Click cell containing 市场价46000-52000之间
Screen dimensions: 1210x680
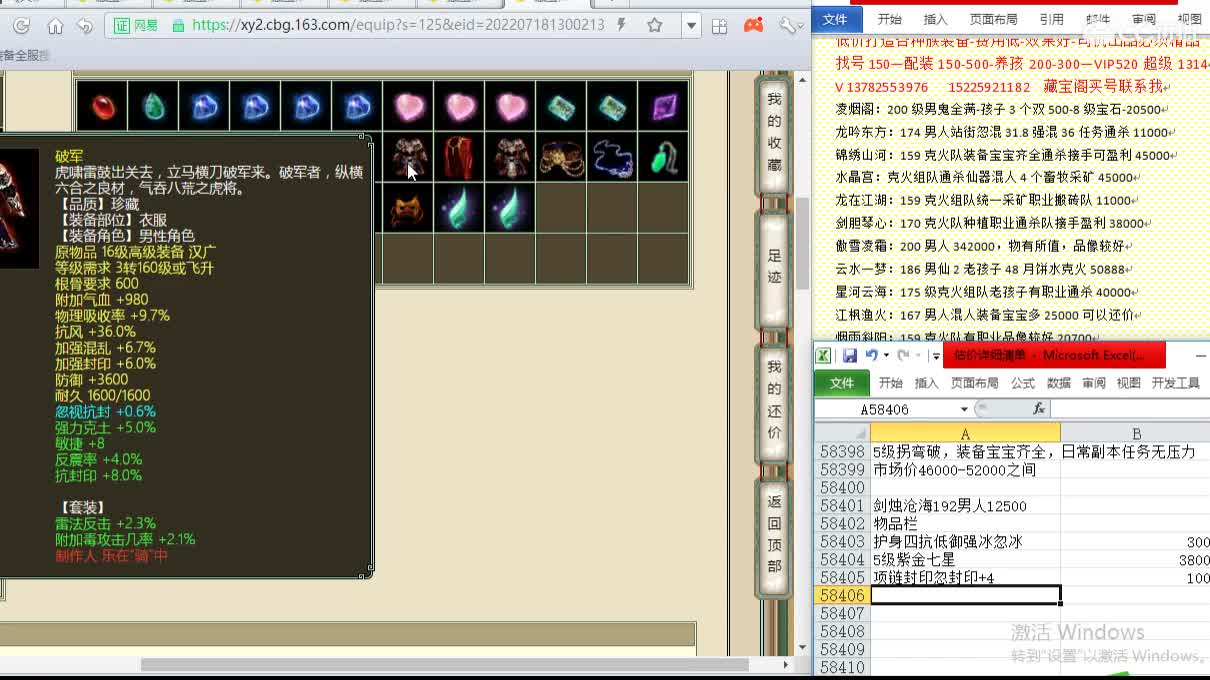(x=965, y=470)
